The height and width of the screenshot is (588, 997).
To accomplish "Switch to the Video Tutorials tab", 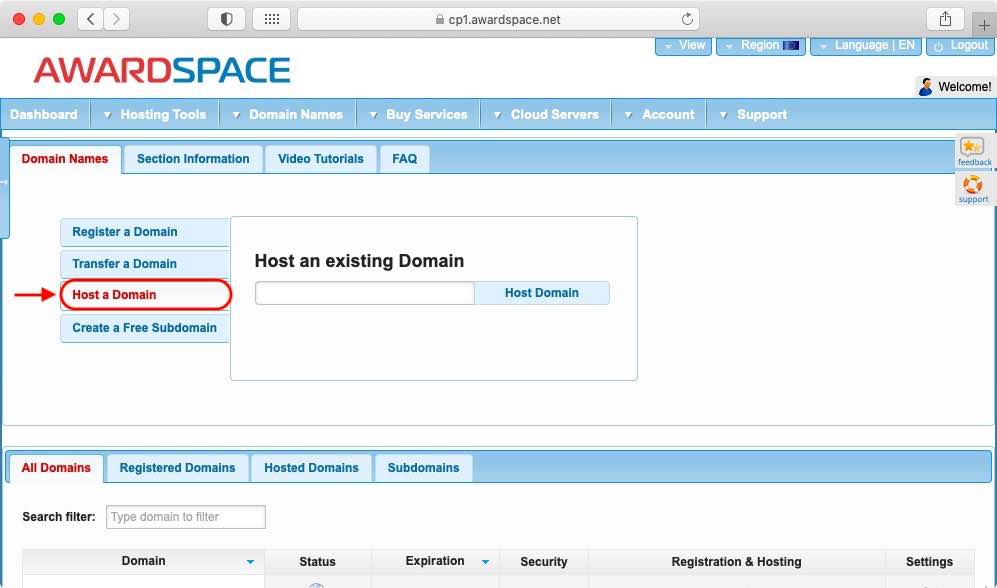I will (320, 158).
